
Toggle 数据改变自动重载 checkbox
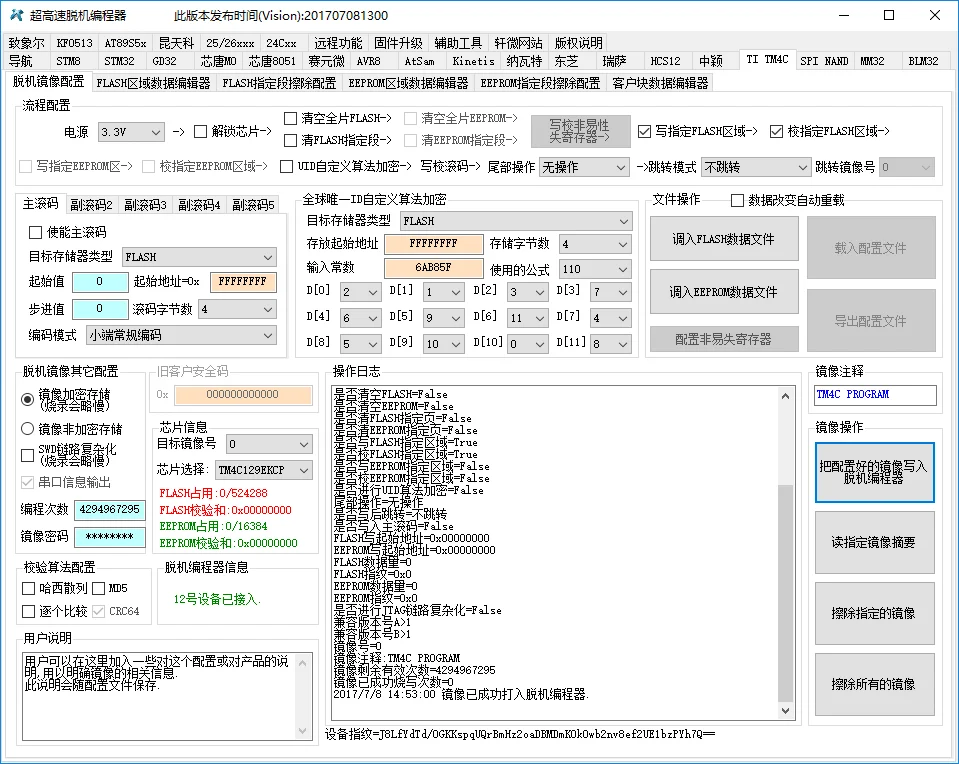[x=737, y=200]
